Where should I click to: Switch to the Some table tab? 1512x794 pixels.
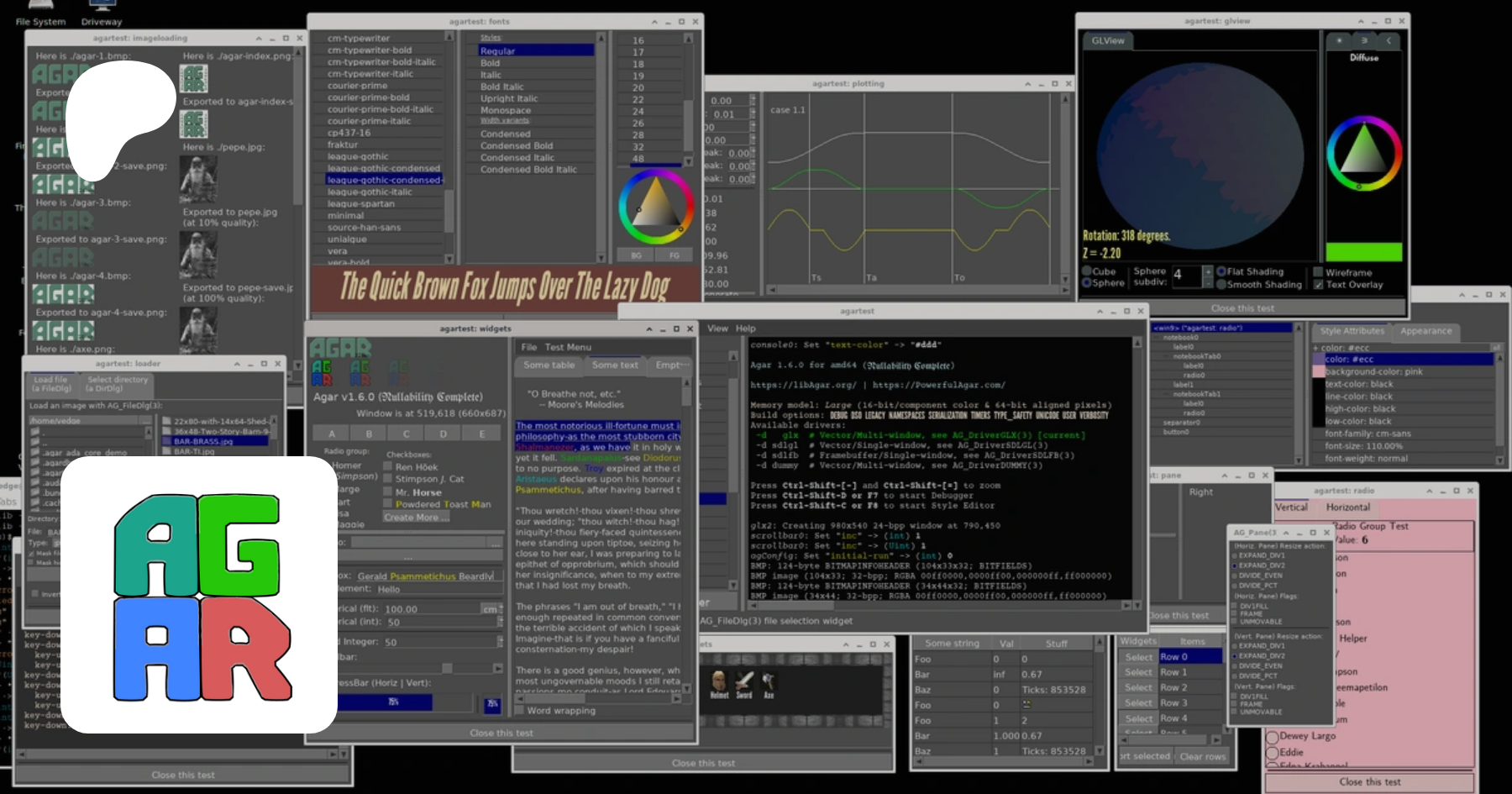click(x=549, y=365)
